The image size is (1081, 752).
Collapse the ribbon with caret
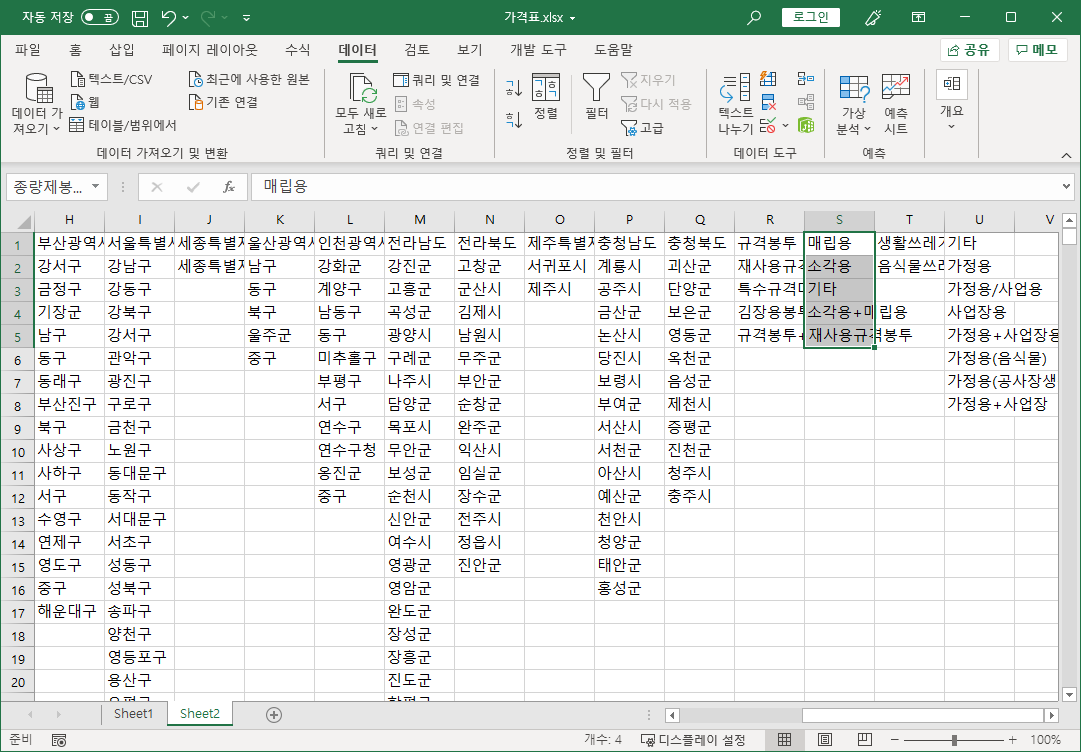1066,155
